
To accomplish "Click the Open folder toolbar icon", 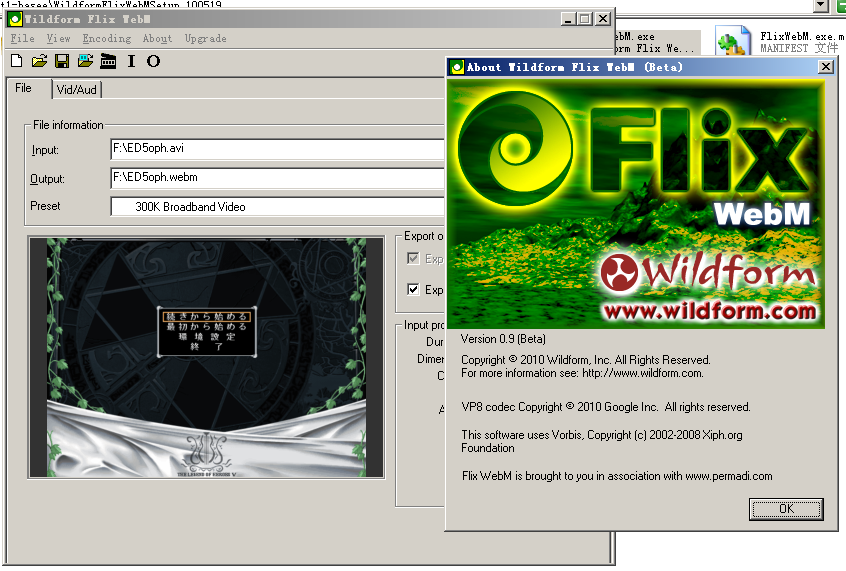I will pyautogui.click(x=39, y=62).
